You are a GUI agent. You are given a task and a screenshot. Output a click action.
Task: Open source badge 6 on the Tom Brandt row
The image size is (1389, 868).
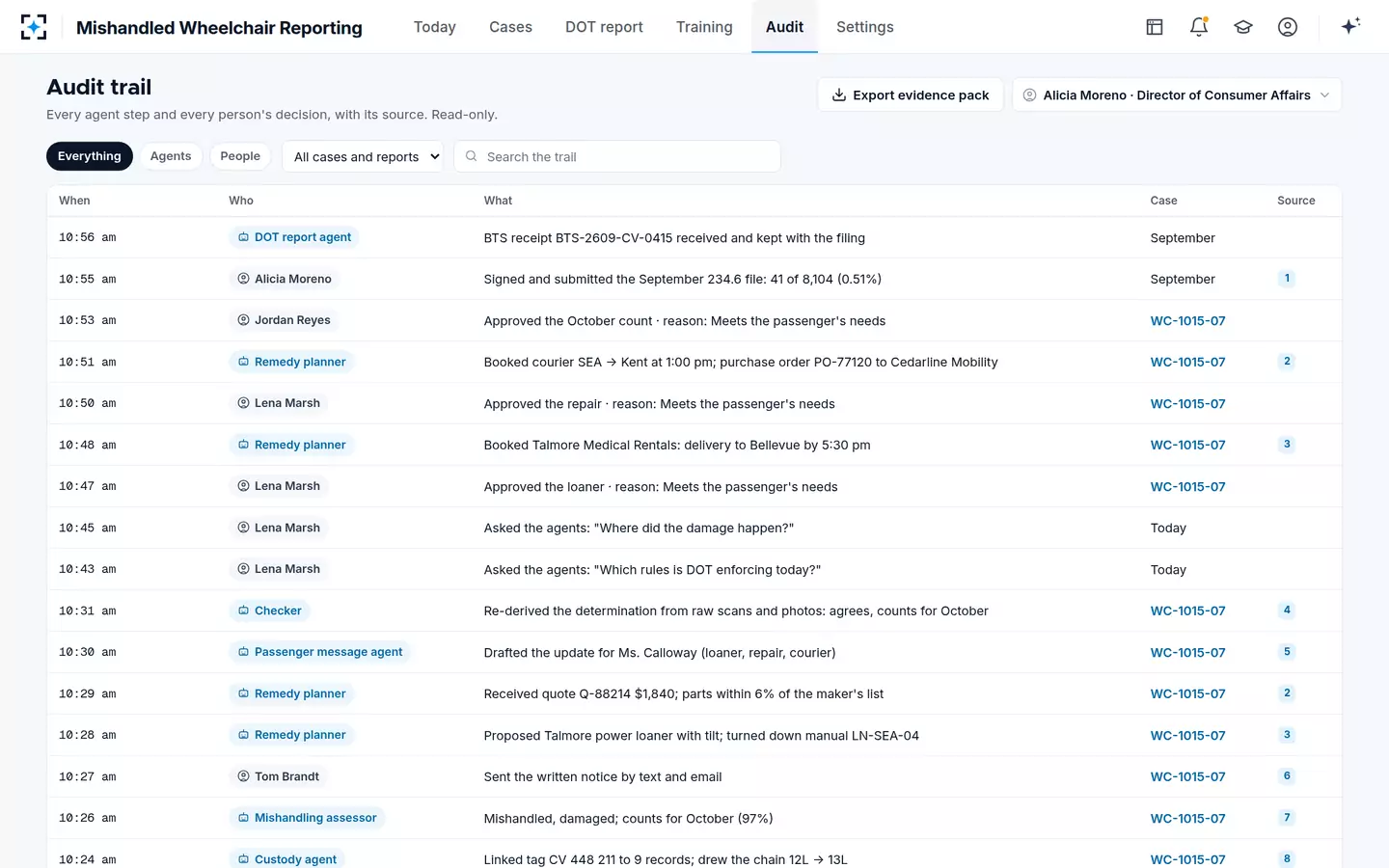1287,776
